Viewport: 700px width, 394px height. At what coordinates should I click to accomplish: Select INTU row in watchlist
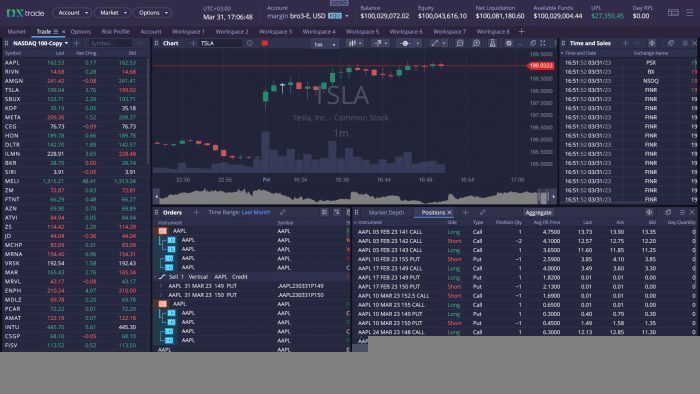pos(74,327)
